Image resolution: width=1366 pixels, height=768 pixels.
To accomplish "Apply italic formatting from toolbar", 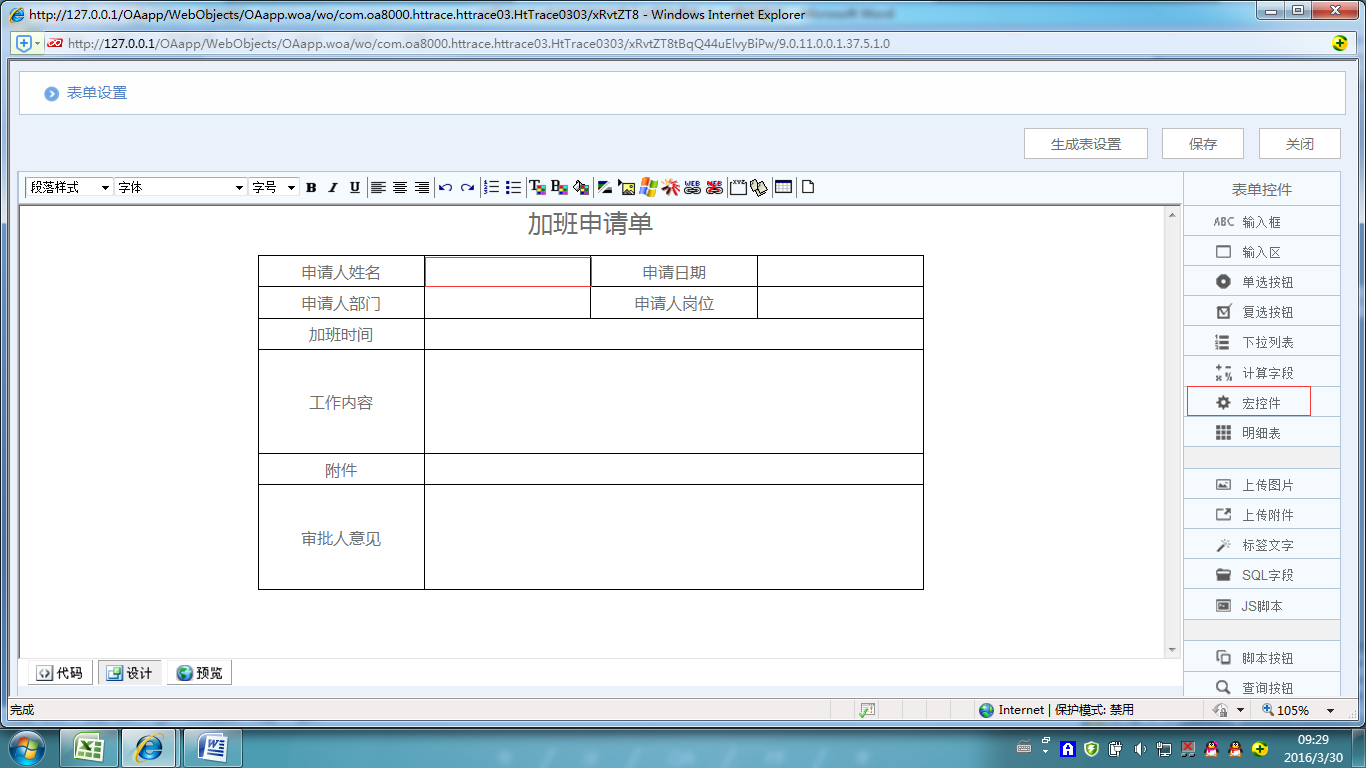I will 333,187.
